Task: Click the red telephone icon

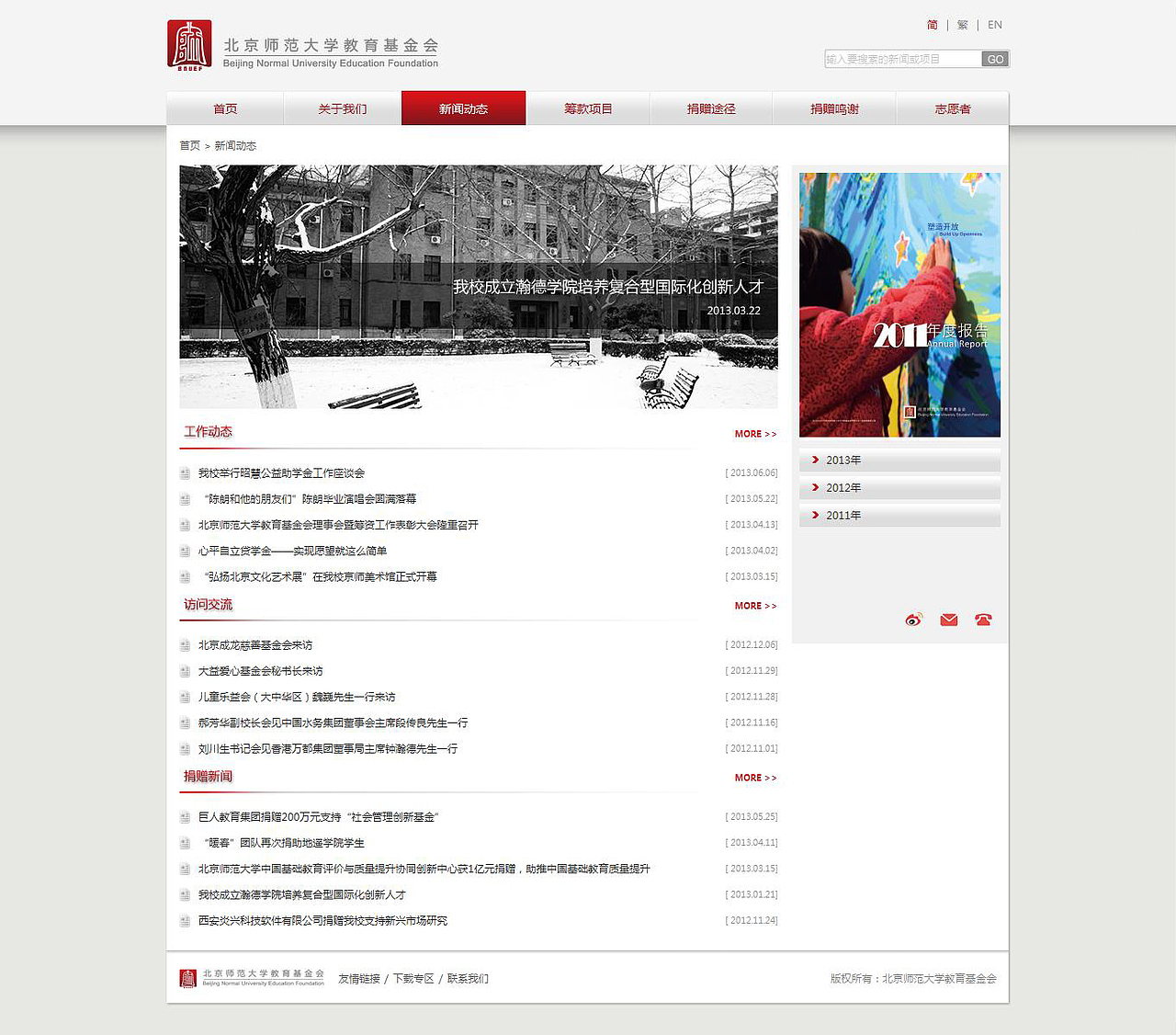Action: pyautogui.click(x=983, y=620)
